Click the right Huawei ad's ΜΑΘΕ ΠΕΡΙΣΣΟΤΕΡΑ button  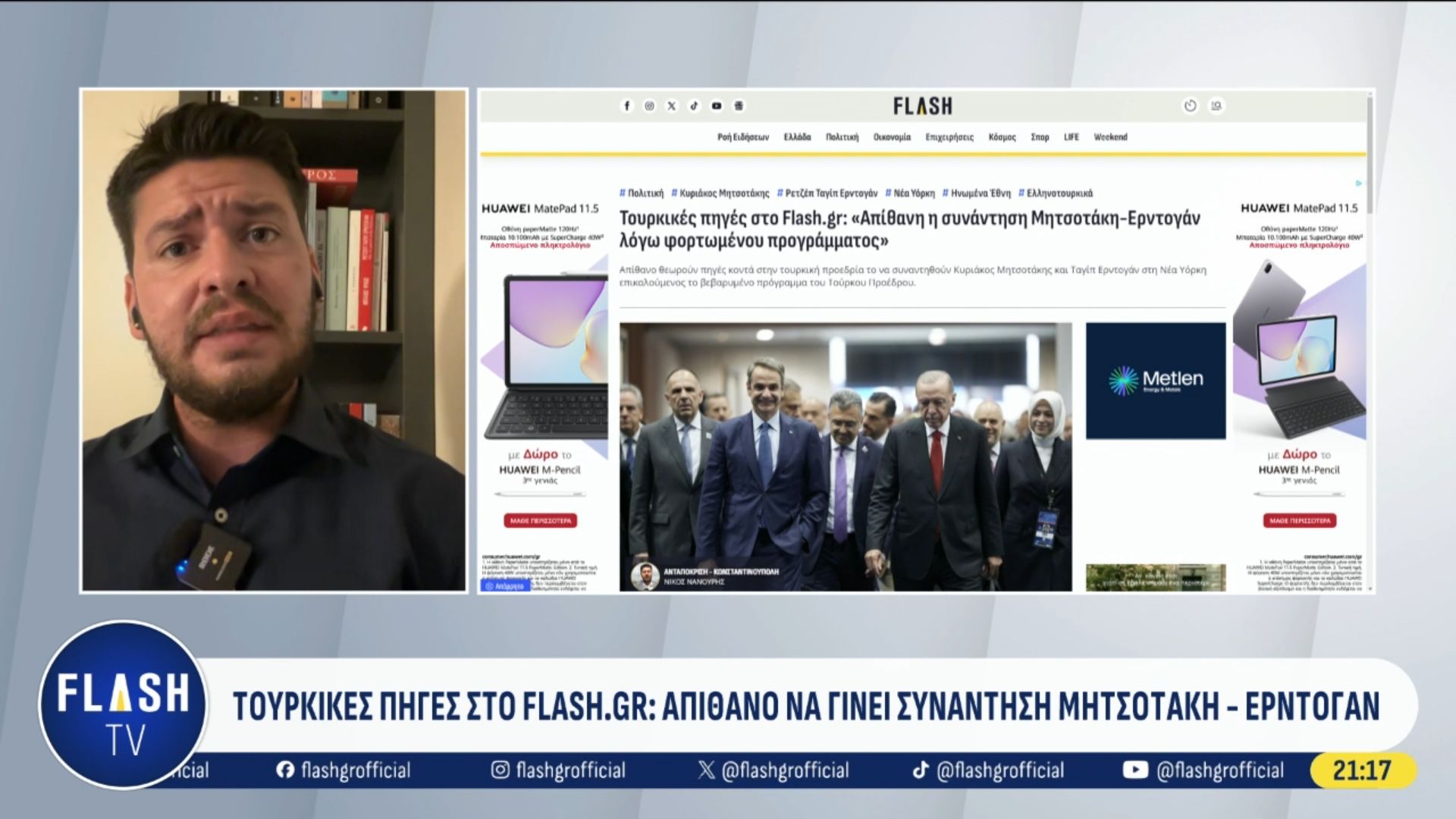coord(1300,521)
